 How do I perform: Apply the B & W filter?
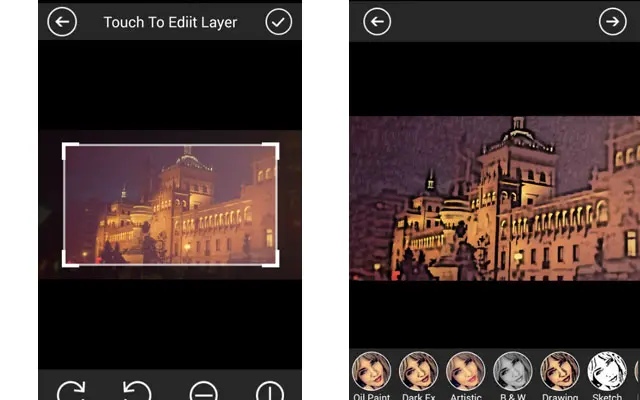pos(512,371)
